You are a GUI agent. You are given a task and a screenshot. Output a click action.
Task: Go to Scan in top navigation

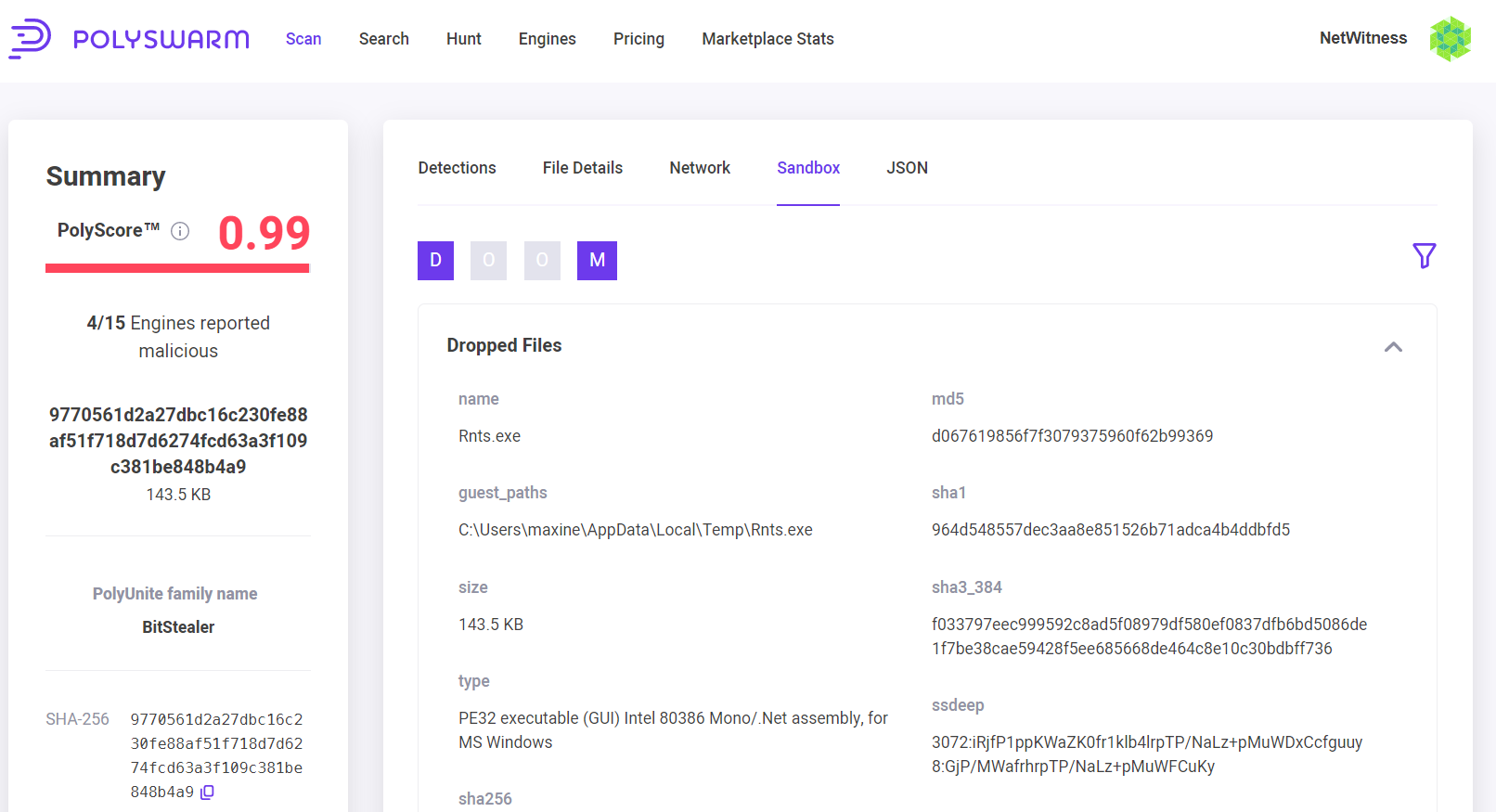click(x=303, y=39)
